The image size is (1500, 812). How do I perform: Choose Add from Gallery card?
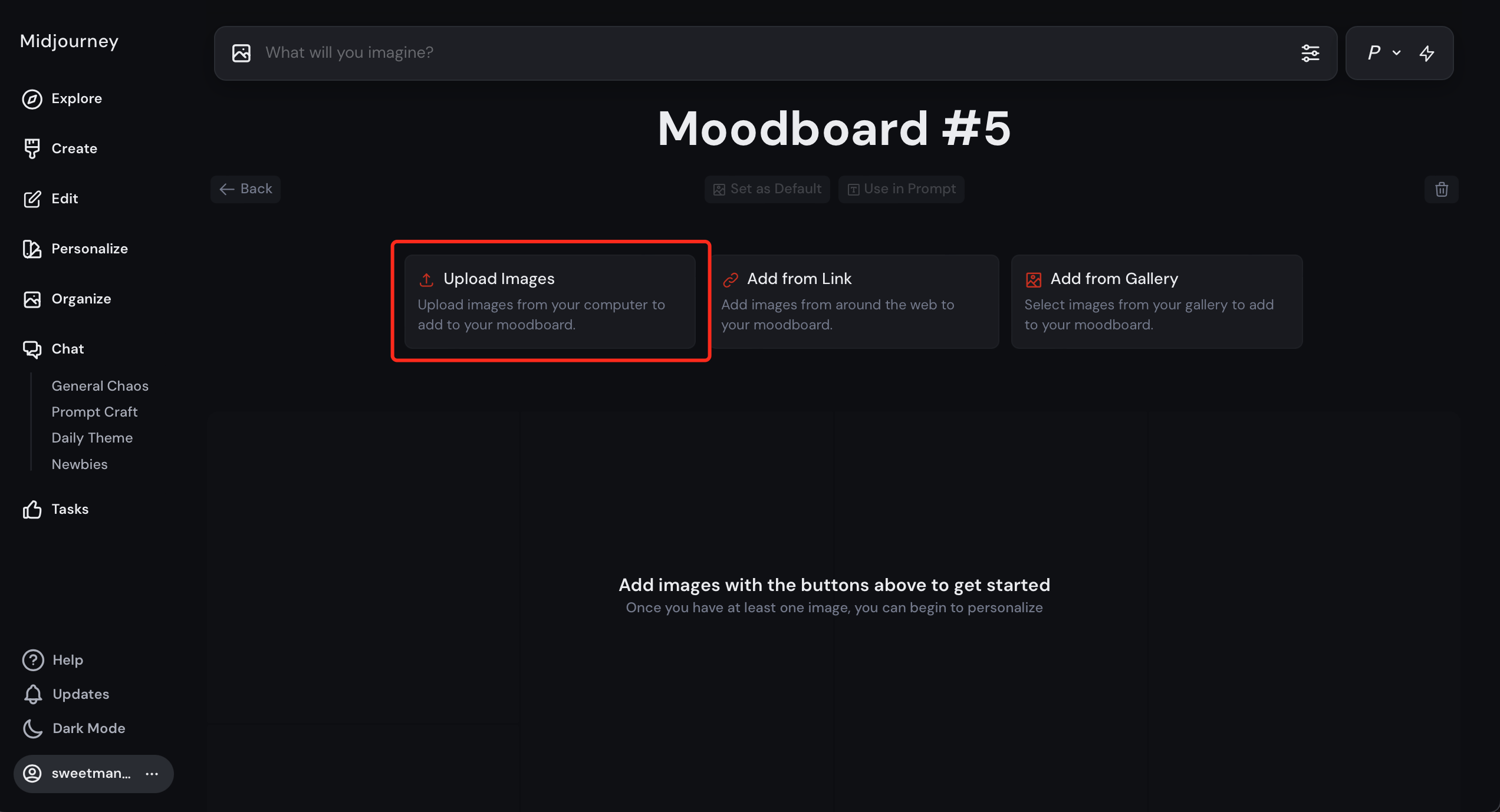(x=1157, y=301)
